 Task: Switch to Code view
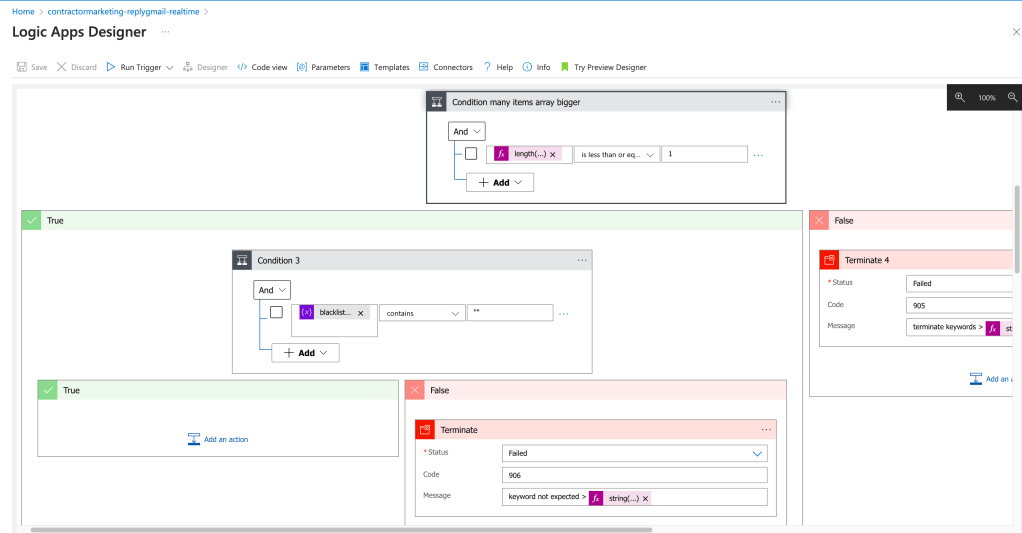[x=262, y=67]
